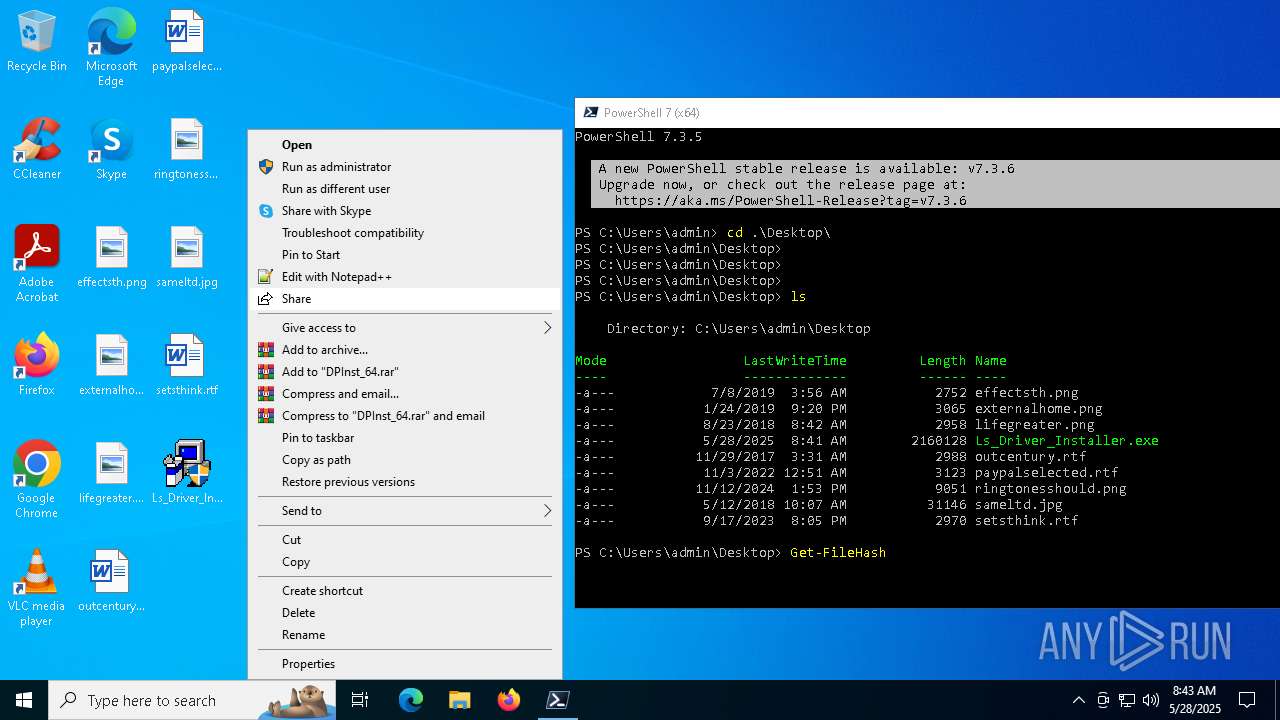The width and height of the screenshot is (1280, 720).
Task: Select Troubleshoot compatibility
Action: coord(405,233)
